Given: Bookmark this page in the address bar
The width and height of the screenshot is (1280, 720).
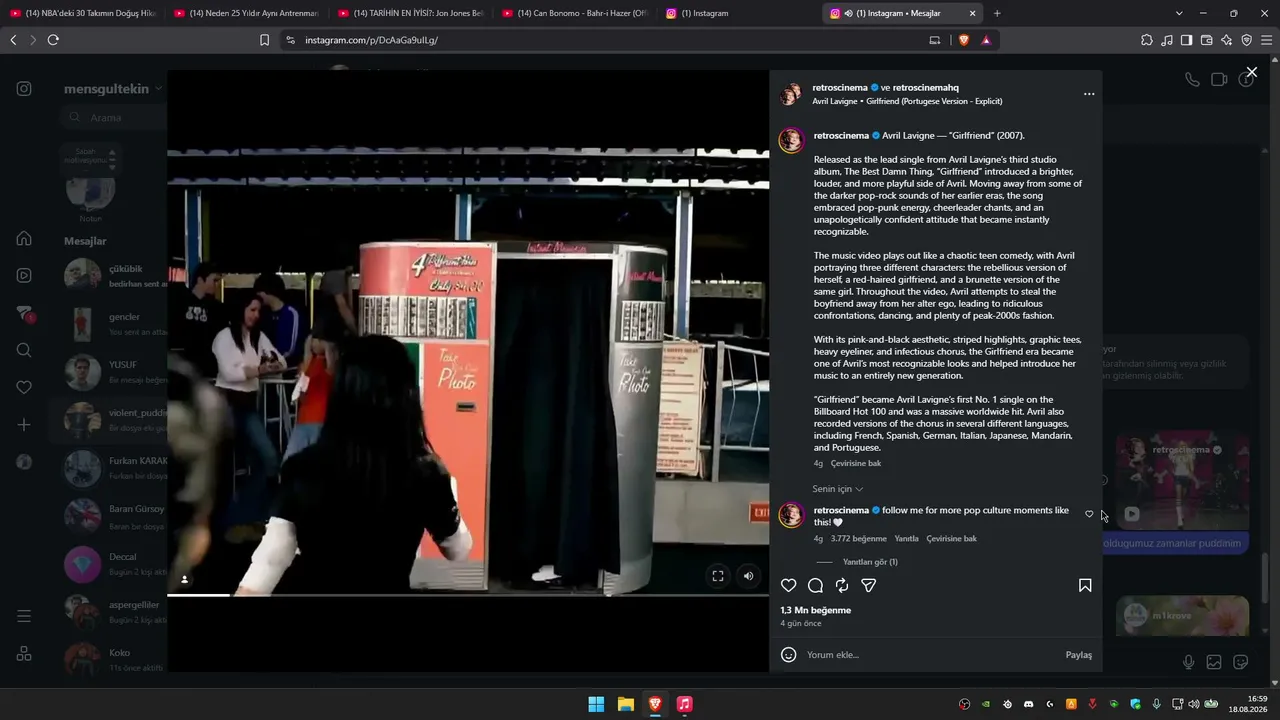Looking at the screenshot, I should tap(264, 40).
